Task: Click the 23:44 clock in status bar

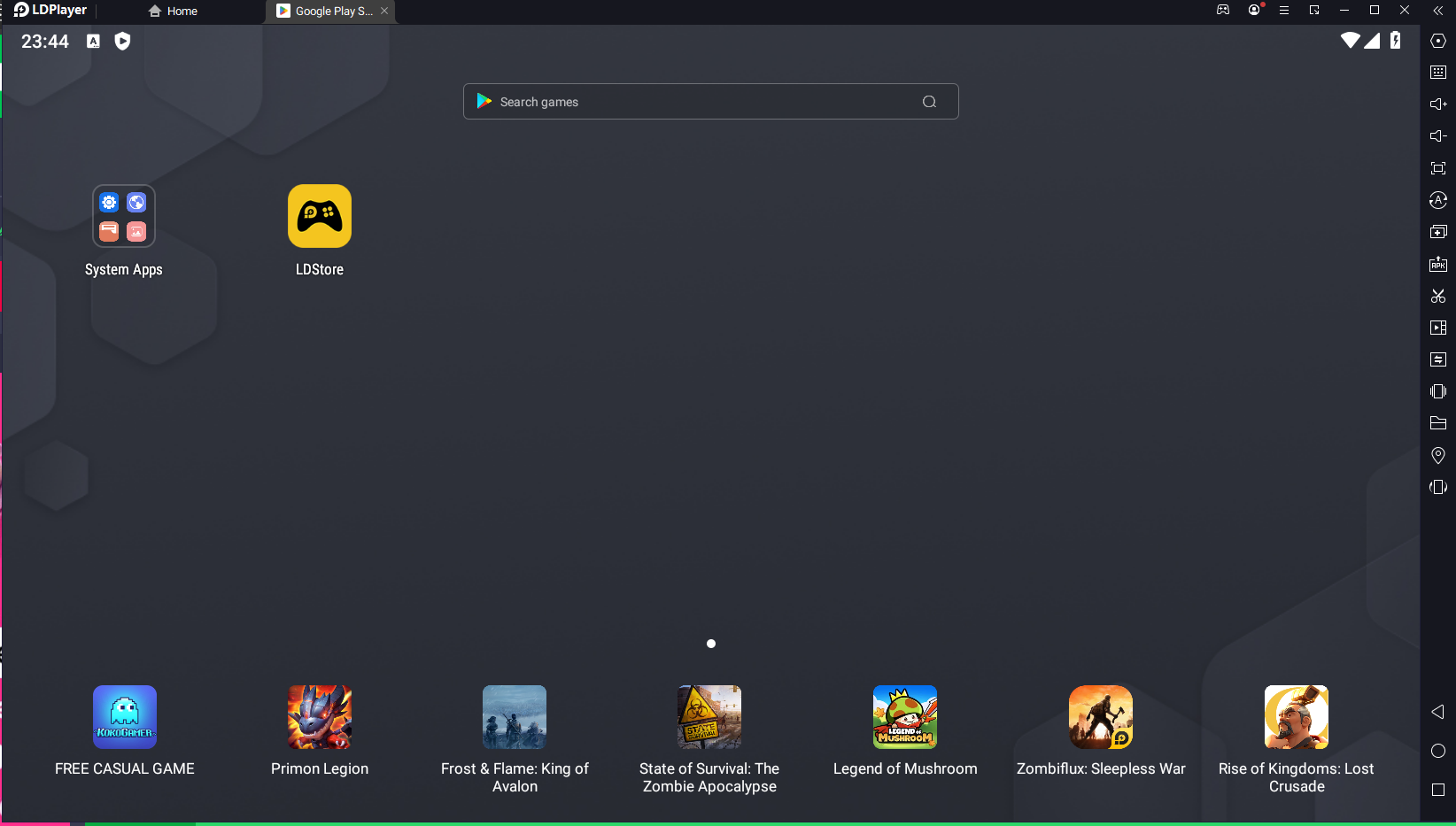Action: coord(45,42)
